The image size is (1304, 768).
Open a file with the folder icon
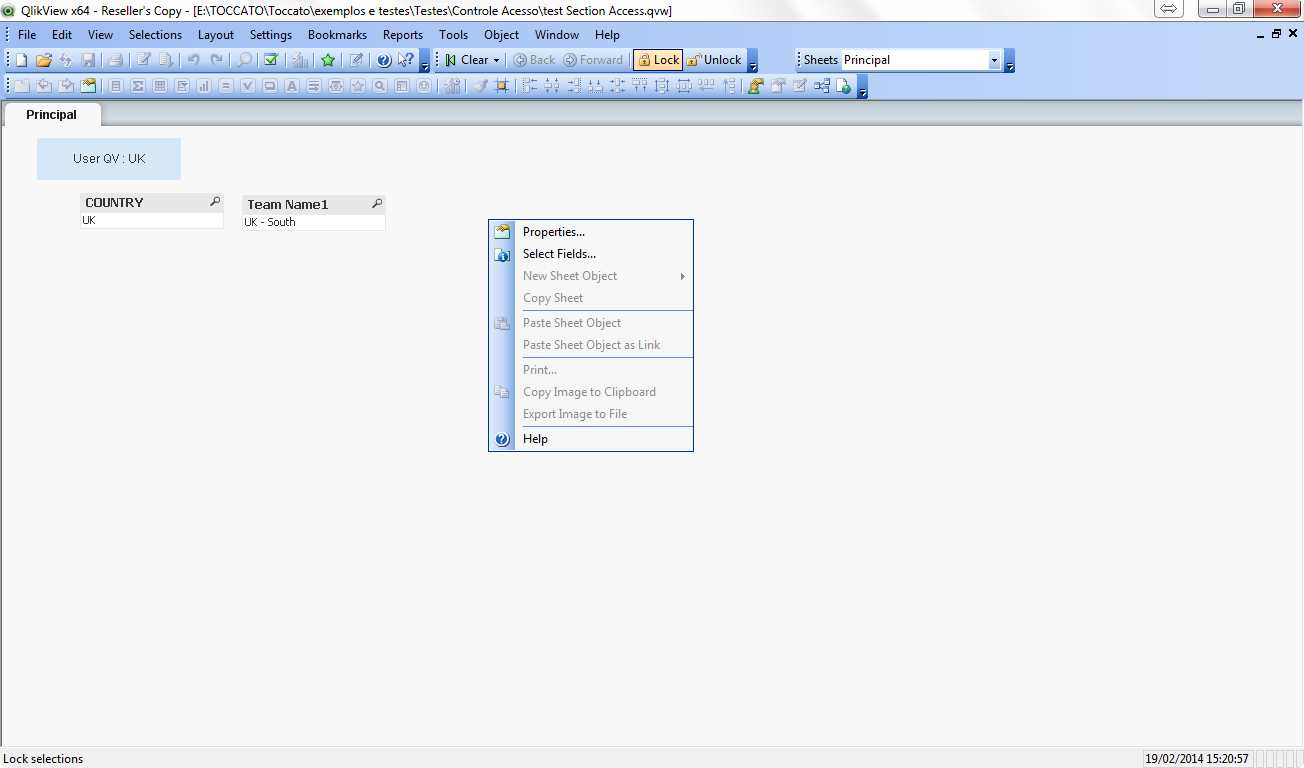coord(44,60)
